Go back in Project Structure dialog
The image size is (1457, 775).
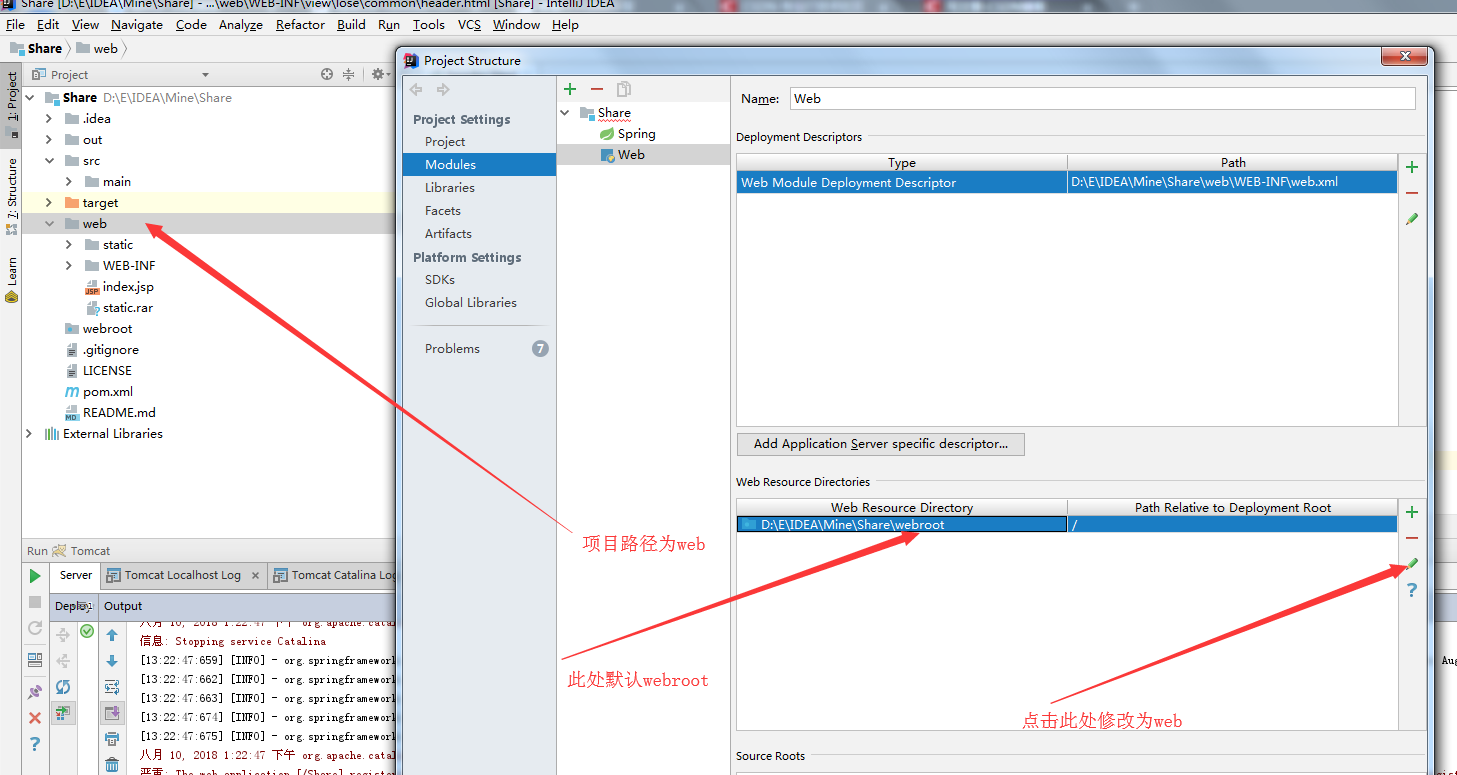point(416,89)
